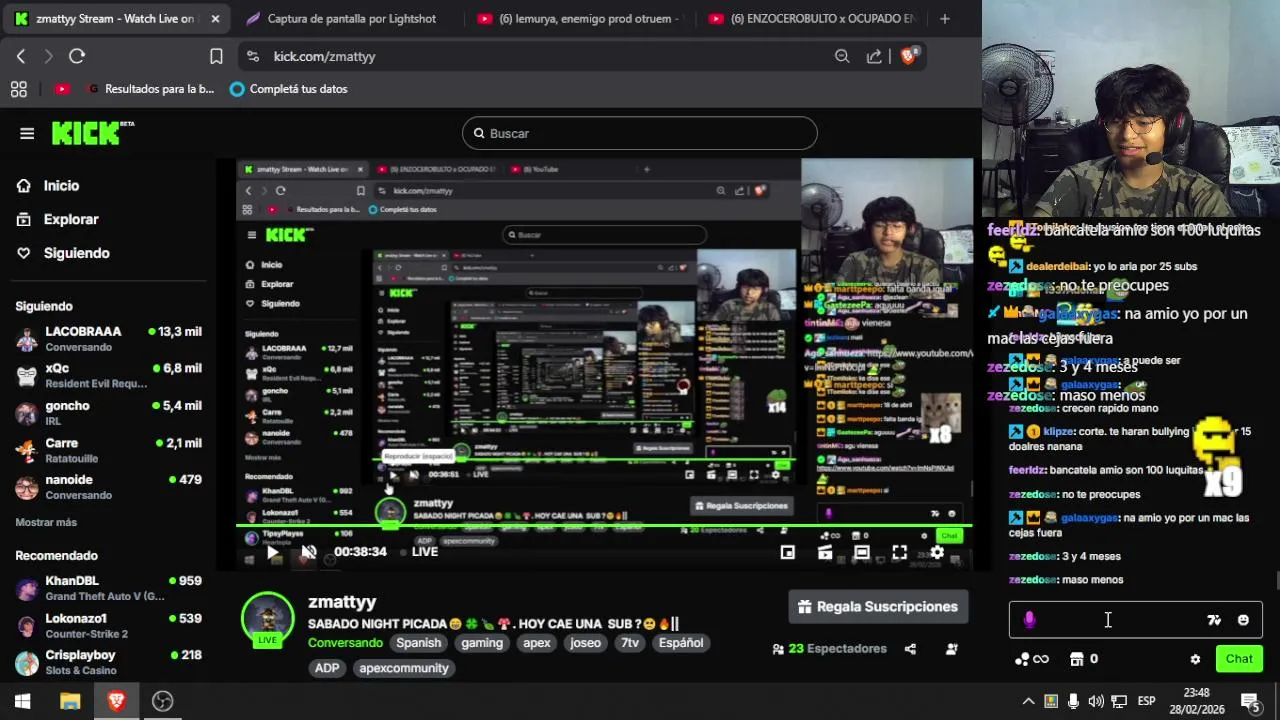Screen dimensions: 1280x720
Task: Unmute the stream volume icon
Action: pyautogui.click(x=309, y=552)
